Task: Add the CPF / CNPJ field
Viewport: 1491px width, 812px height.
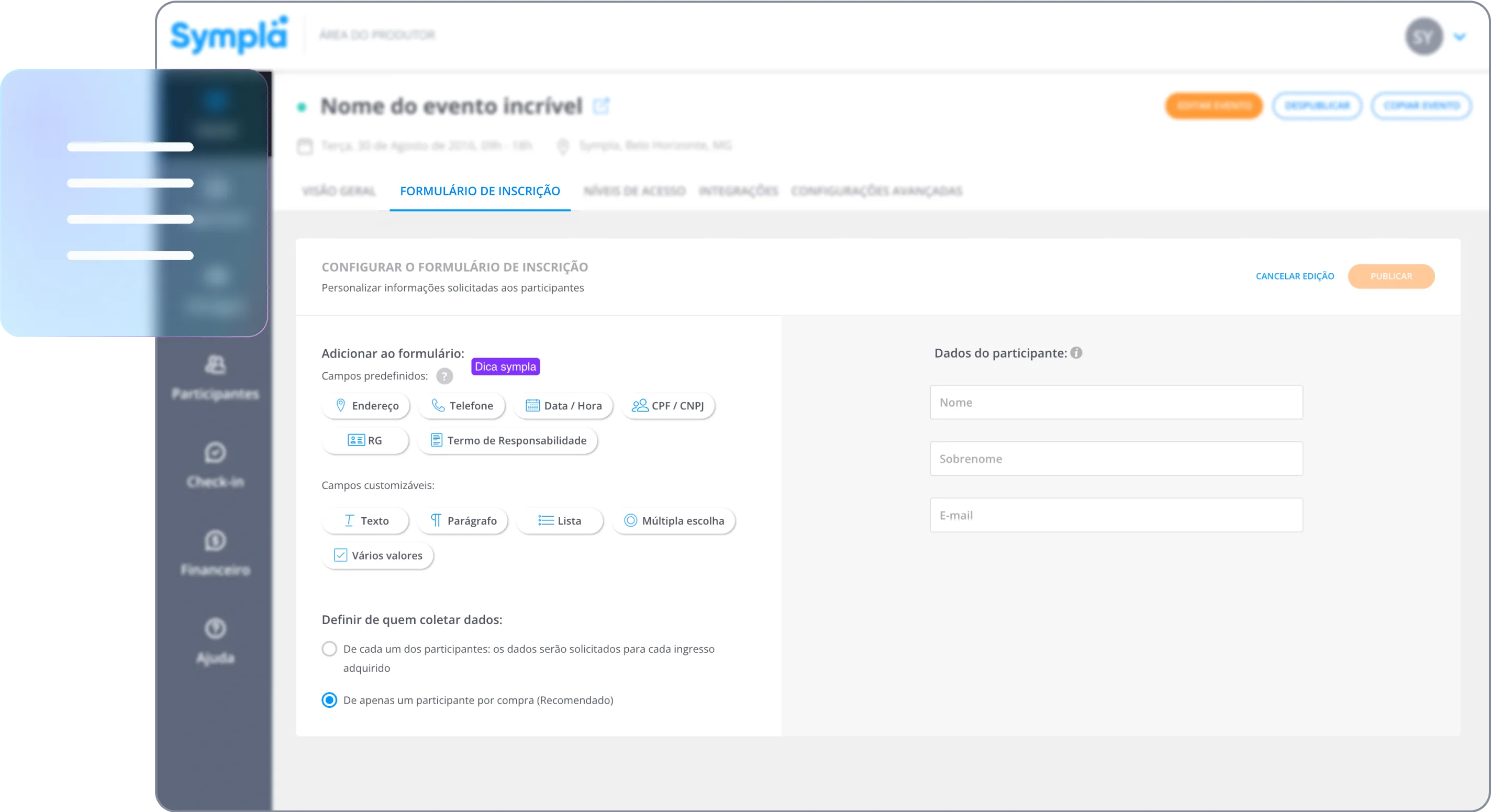Action: [x=668, y=406]
